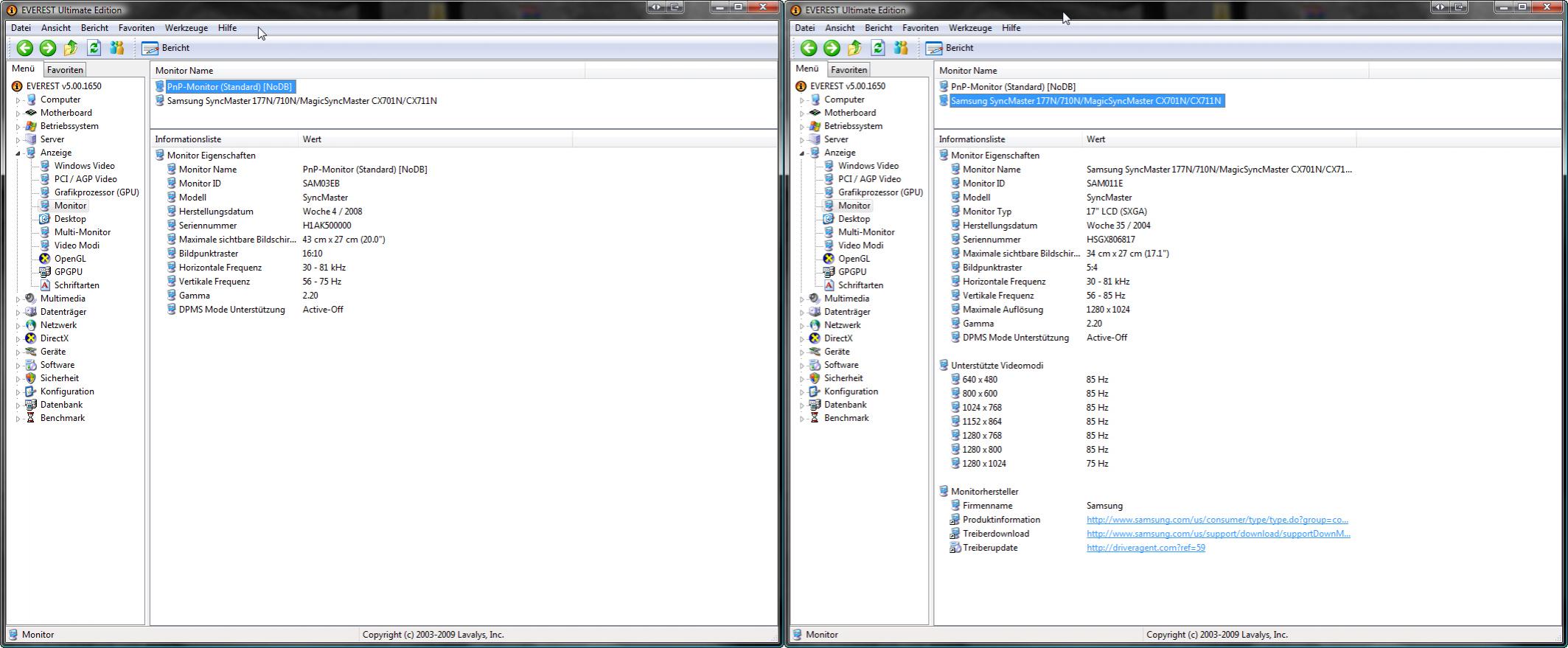Click Forward arrow in left window toolbar
The width and height of the screenshot is (1568, 648).
[x=48, y=48]
